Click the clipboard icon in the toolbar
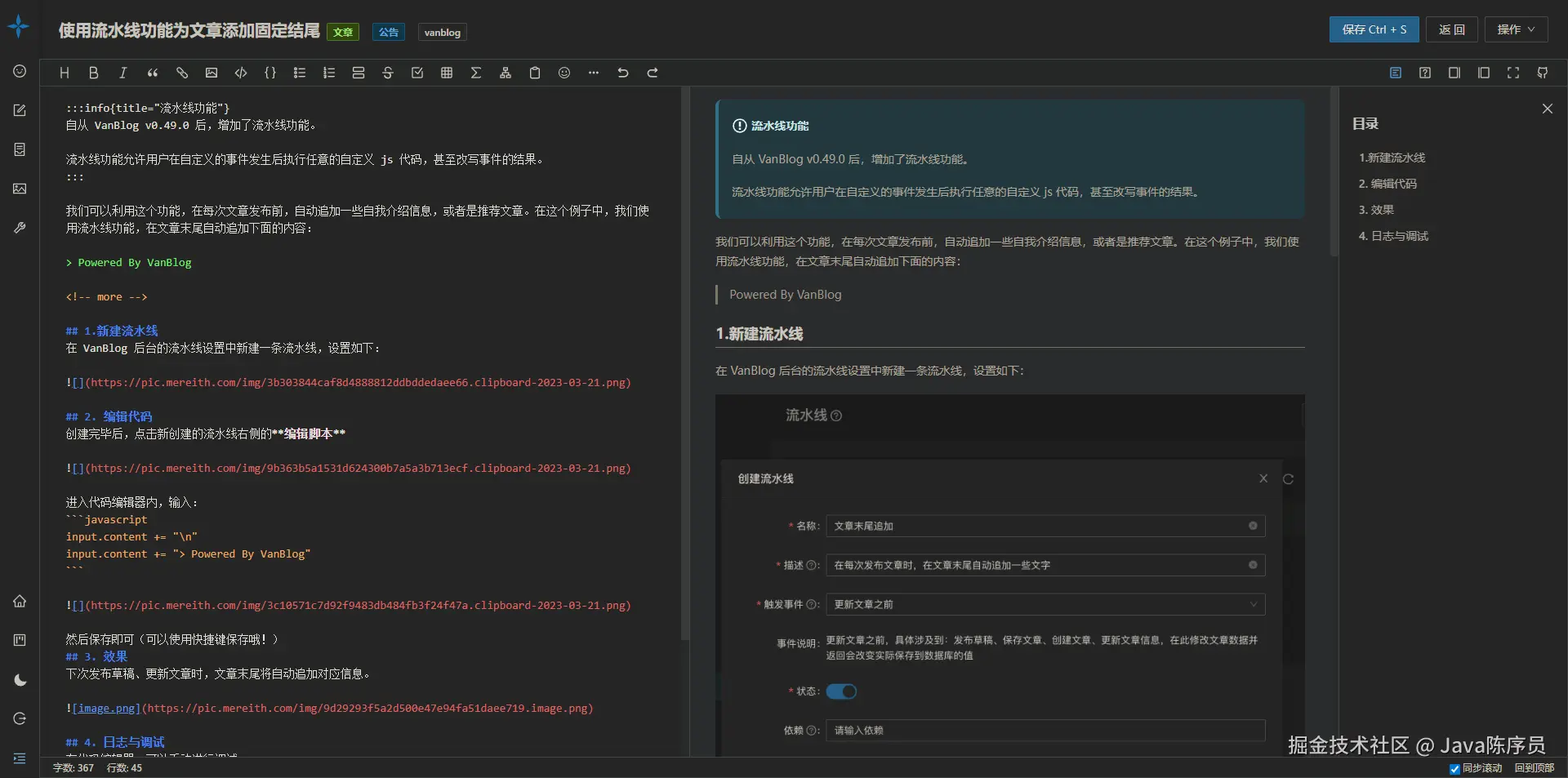Screen dimensions: 1568x778 tap(535, 73)
